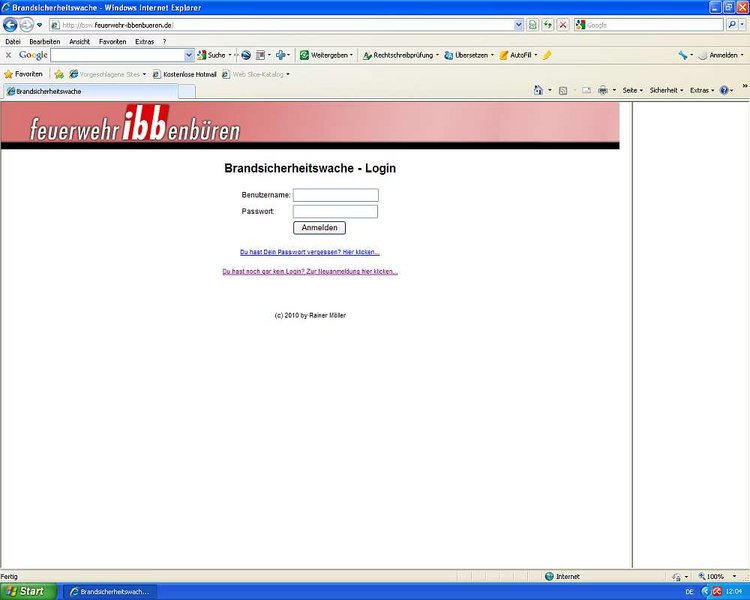Click the Anmelden login button
Viewport: 750px width, 600px height.
(319, 228)
